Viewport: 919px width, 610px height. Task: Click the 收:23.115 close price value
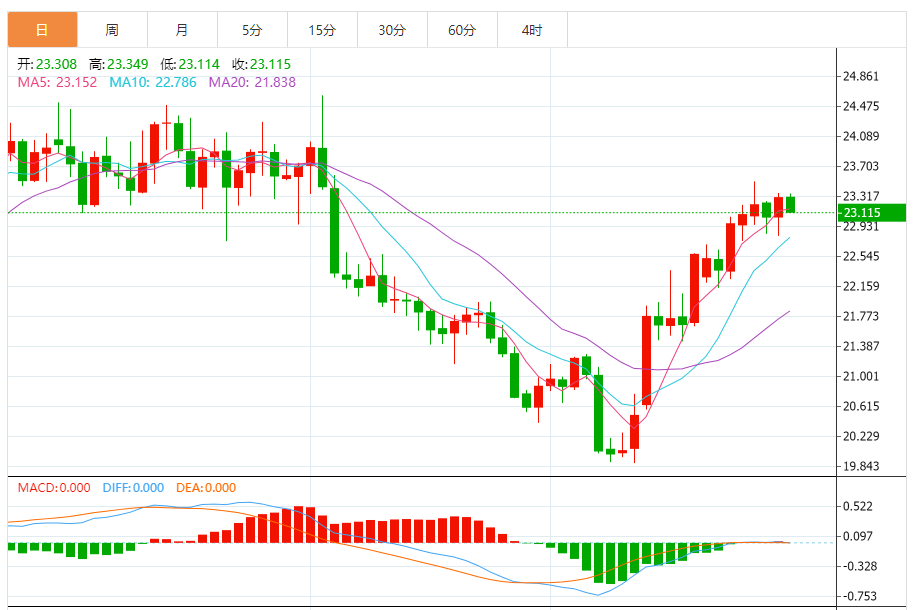[261, 64]
